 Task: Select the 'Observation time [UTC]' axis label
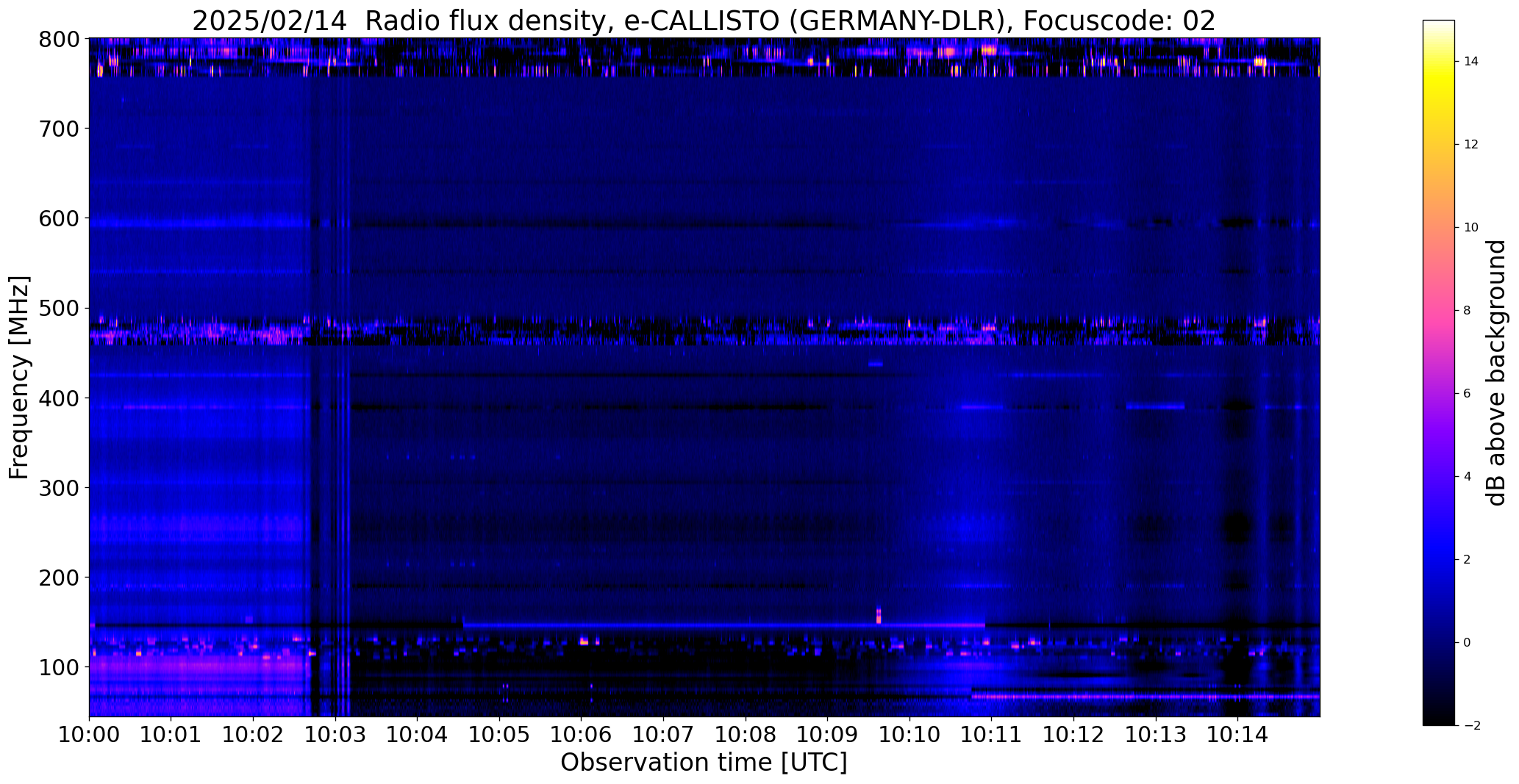pyautogui.click(x=704, y=763)
